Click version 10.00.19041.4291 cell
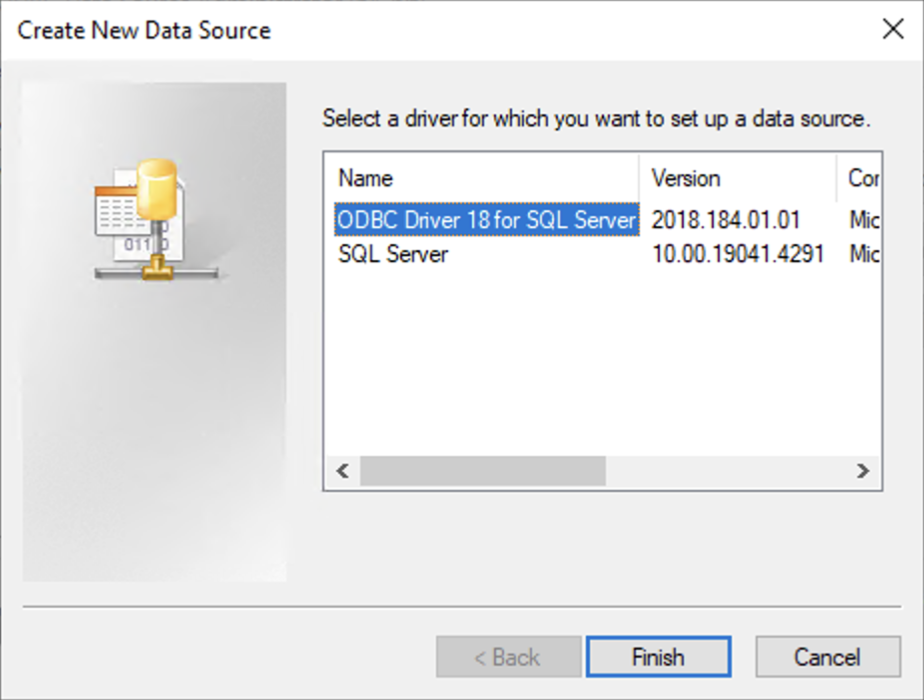This screenshot has height=700, width=924. 738,255
